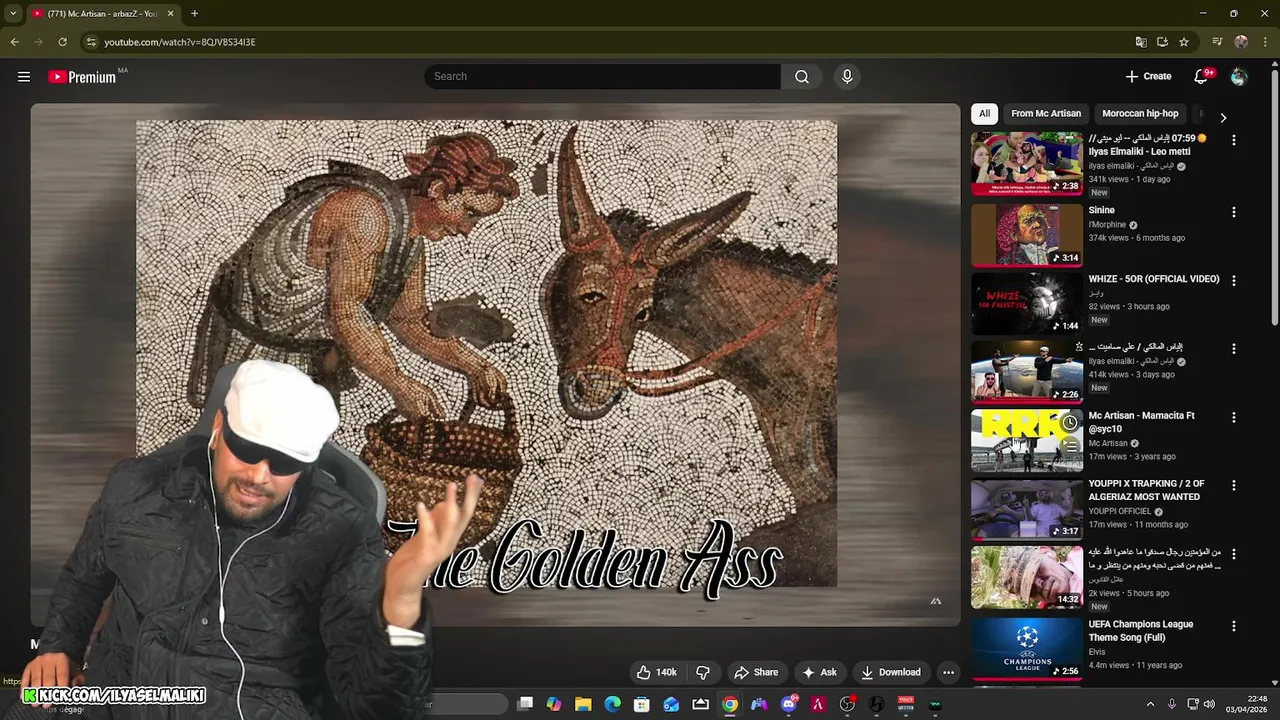The image size is (1280, 720).
Task: Reload the current page
Action: (x=62, y=42)
